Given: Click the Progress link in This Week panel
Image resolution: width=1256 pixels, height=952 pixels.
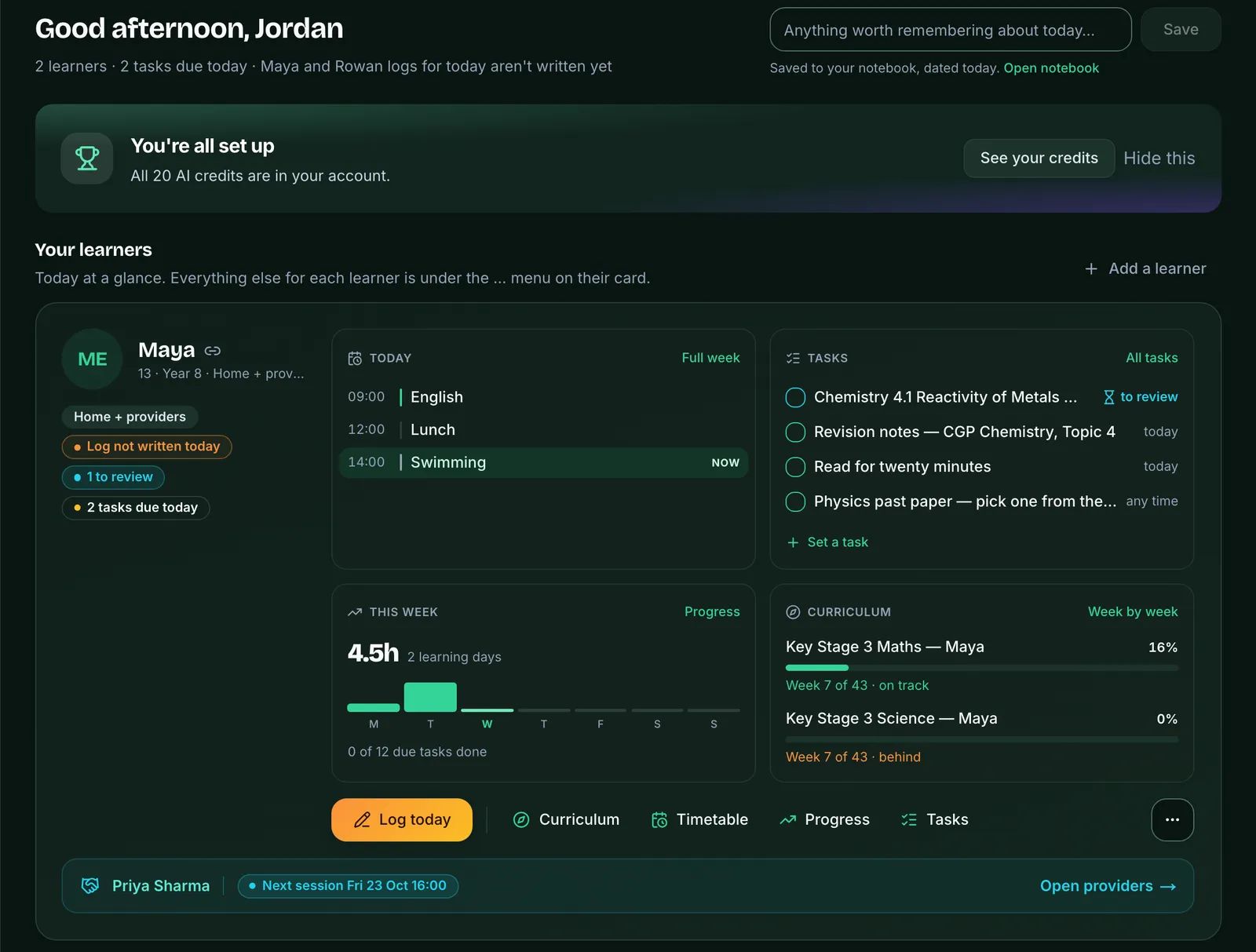Looking at the screenshot, I should (x=712, y=611).
